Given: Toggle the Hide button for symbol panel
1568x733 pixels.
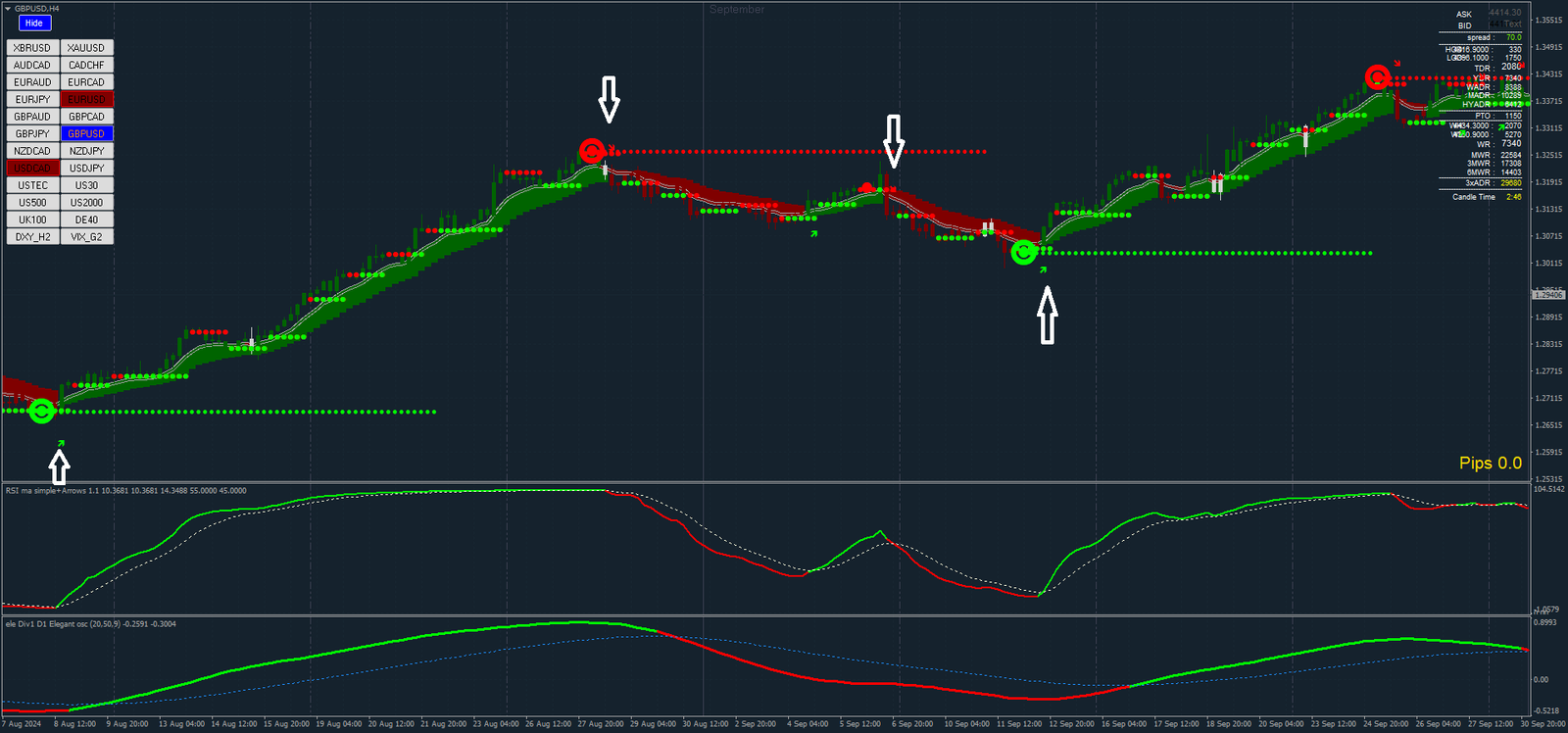Looking at the screenshot, I should (x=34, y=23).
